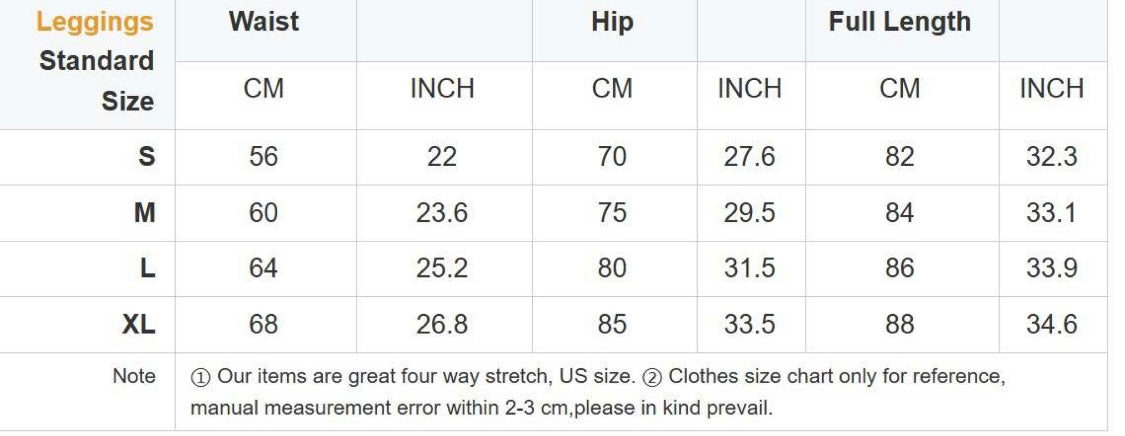Image resolution: width=1125 pixels, height=436 pixels.
Task: Click the Hip column header
Action: pyautogui.click(x=611, y=22)
